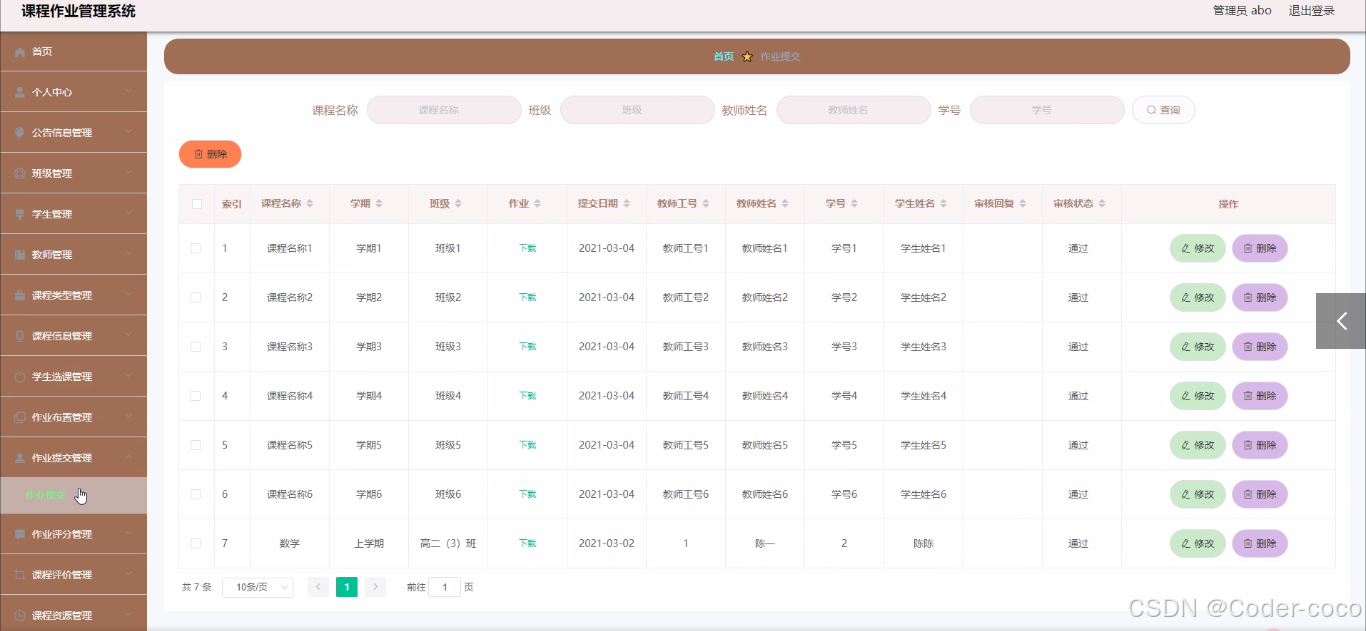
Task: Click the sort arrows on 学期 column
Action: [x=379, y=204]
